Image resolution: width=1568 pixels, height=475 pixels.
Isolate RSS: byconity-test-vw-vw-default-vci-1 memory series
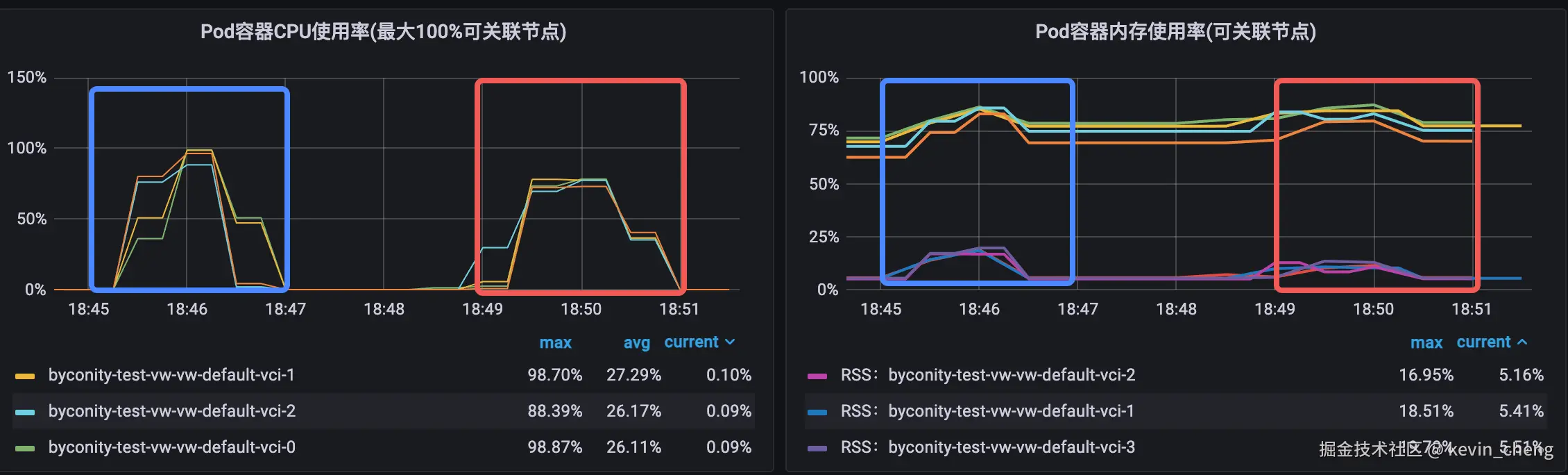tap(988, 411)
